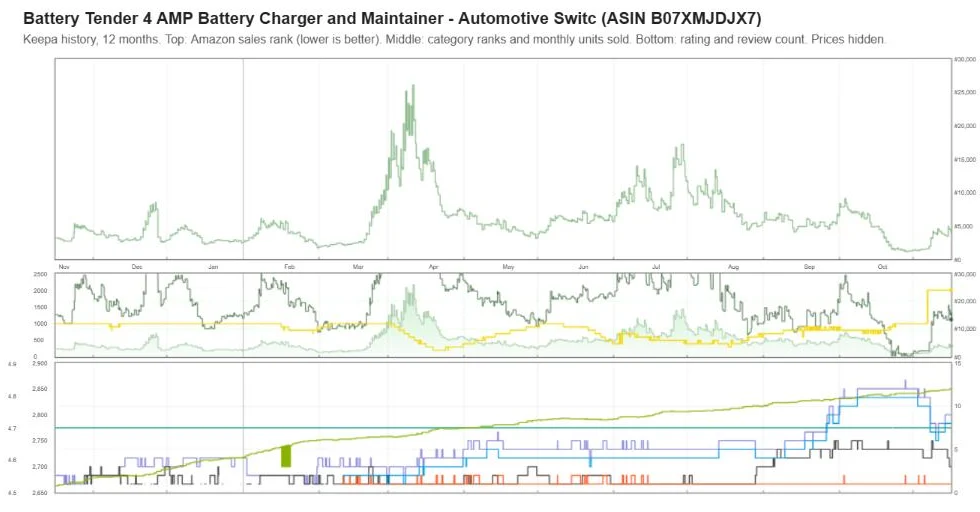Click the 1500 units axis label
Image resolution: width=980 pixels, height=512 pixels.
point(41,308)
